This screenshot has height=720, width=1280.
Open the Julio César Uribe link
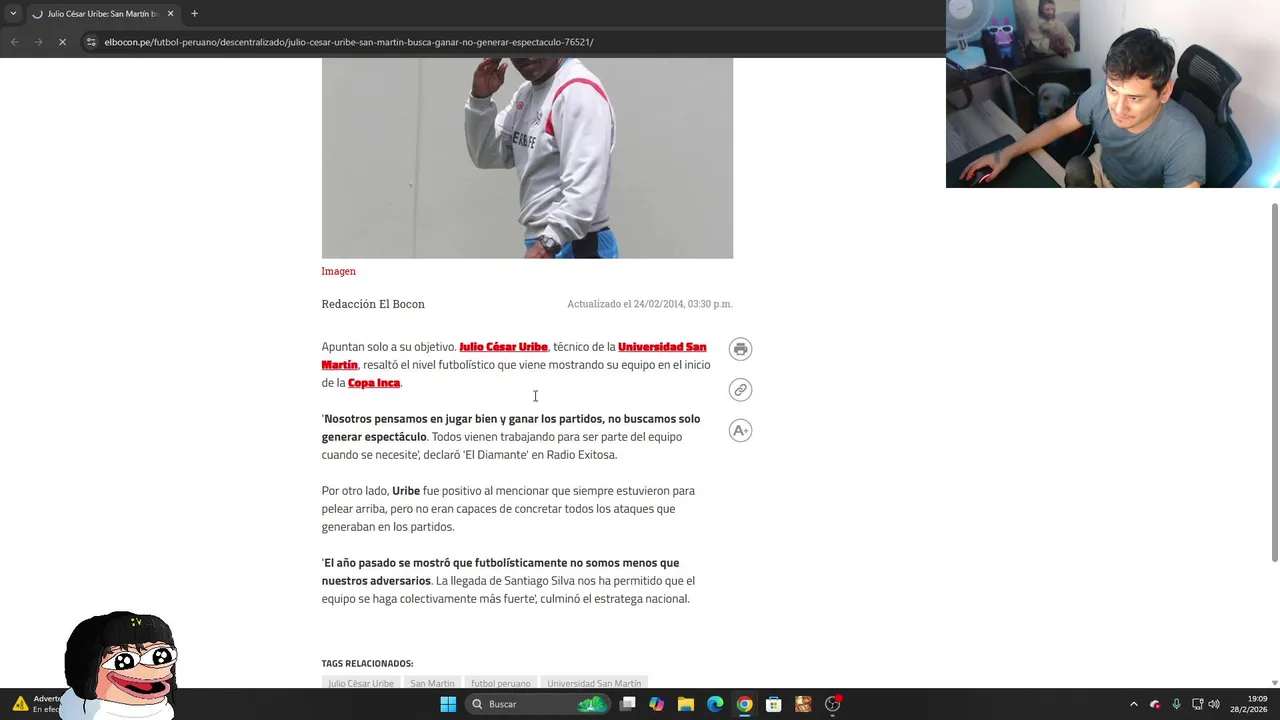point(503,347)
